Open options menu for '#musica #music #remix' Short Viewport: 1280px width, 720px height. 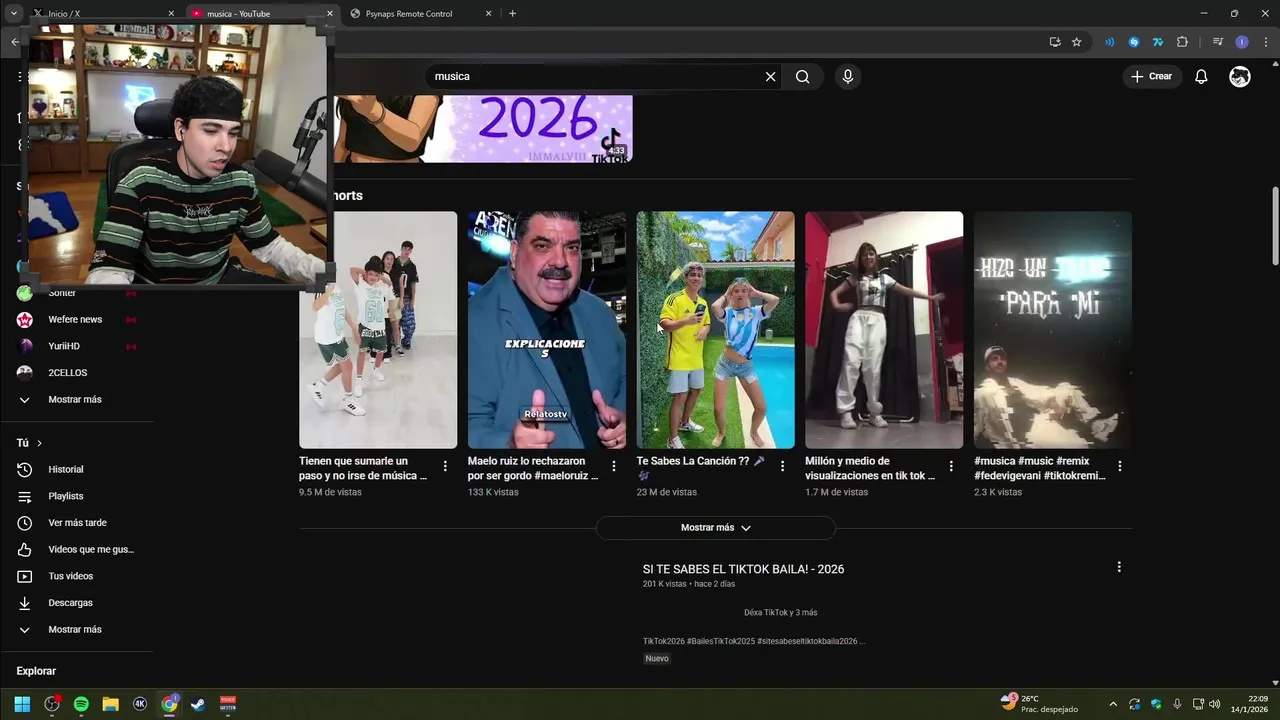1120,466
